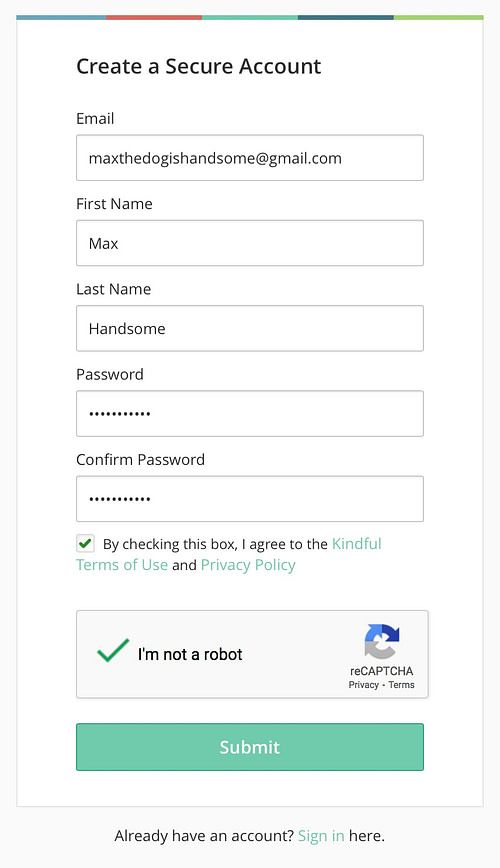
Task: Open reCAPTCHA Privacy link
Action: (363, 685)
